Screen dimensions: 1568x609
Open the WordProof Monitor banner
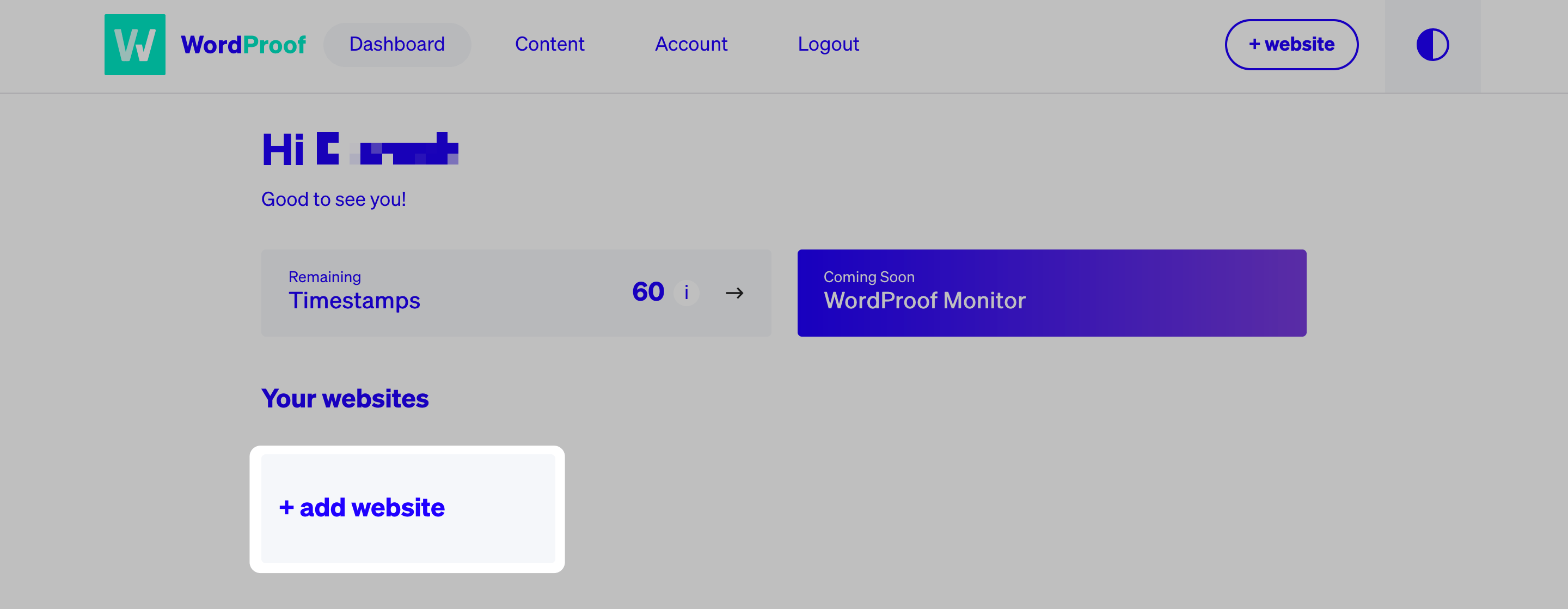[x=1051, y=292]
